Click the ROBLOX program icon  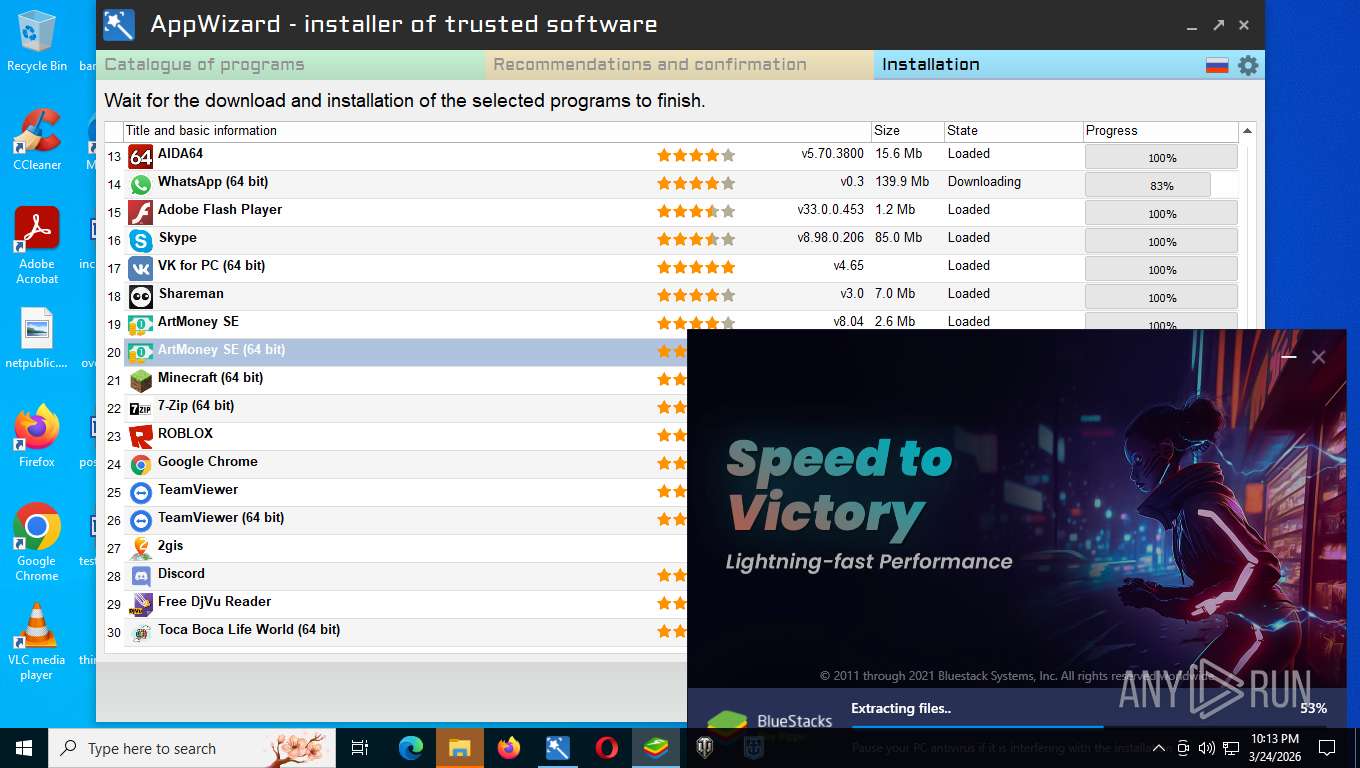[x=141, y=436]
